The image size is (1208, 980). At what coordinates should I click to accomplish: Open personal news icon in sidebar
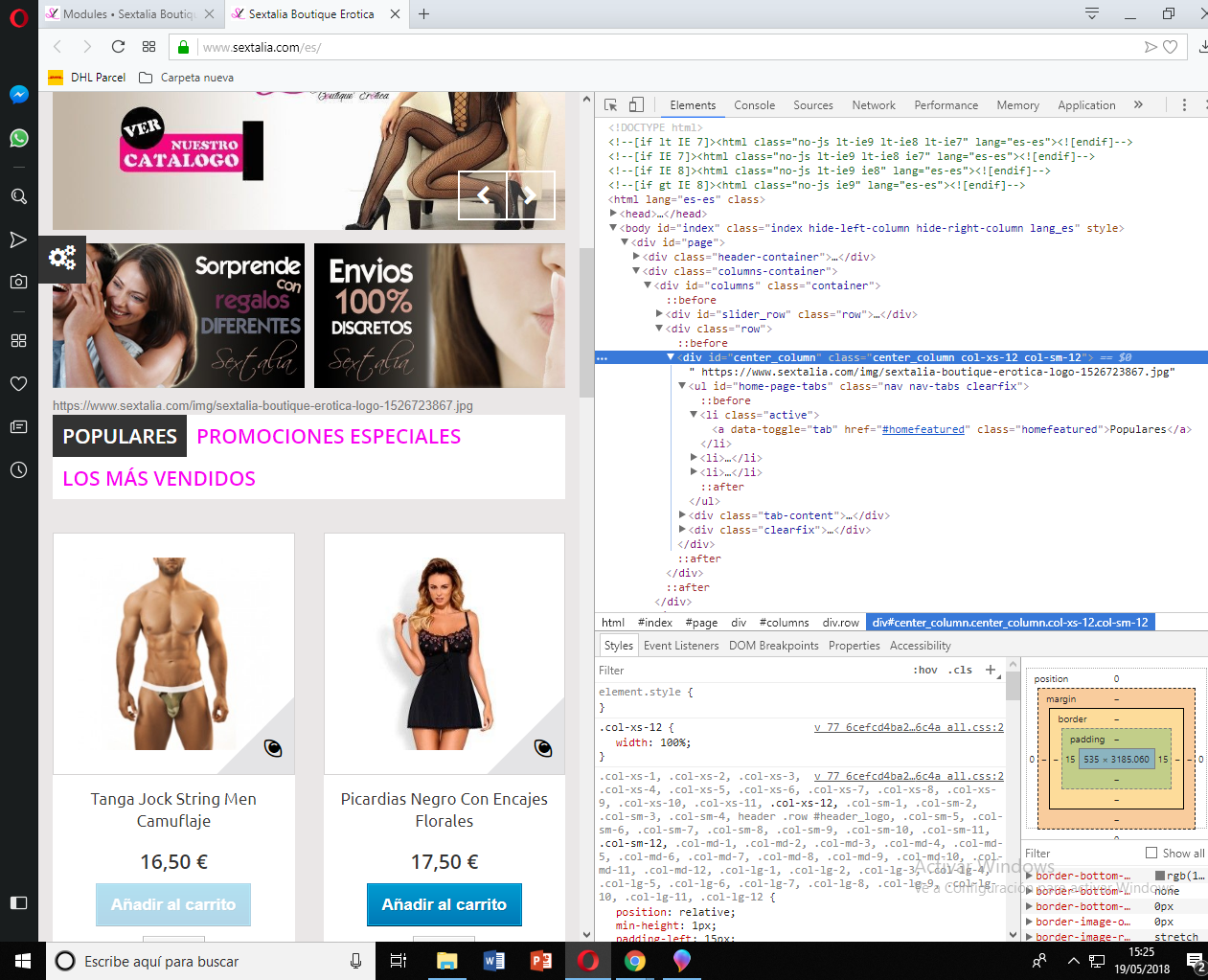(18, 426)
